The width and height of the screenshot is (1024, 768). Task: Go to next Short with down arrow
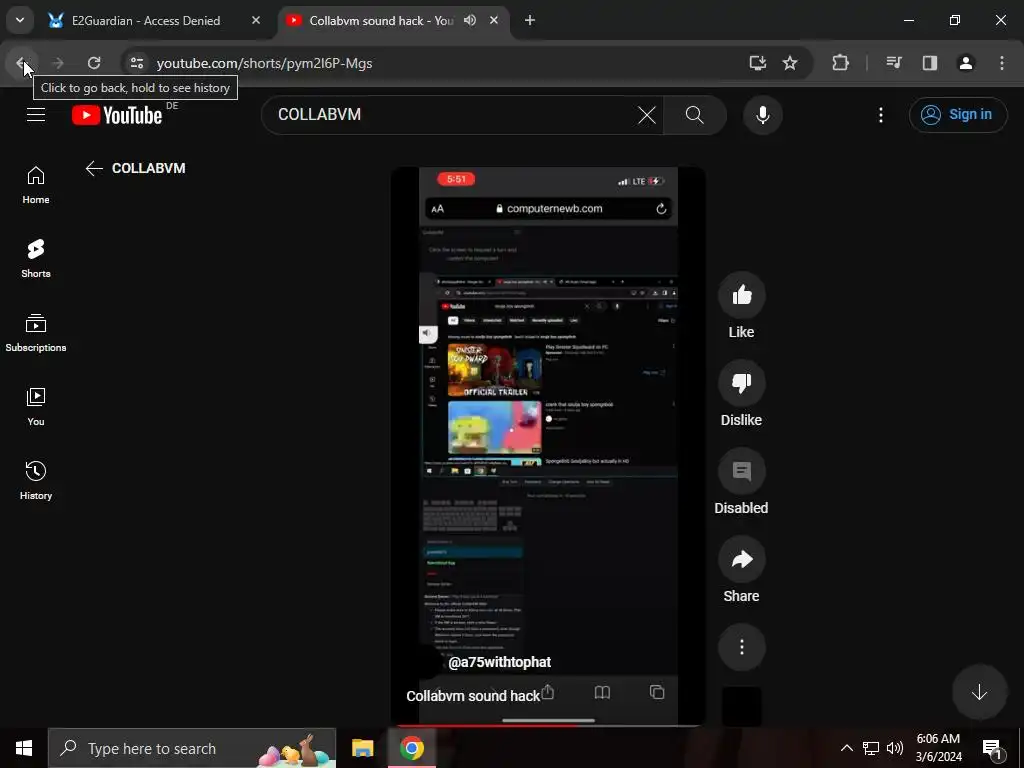[979, 692]
